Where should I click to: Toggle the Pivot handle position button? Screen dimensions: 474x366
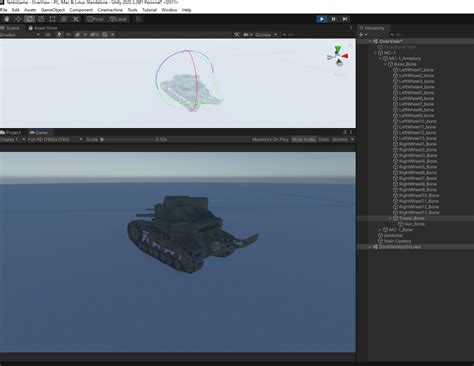coord(96,19)
